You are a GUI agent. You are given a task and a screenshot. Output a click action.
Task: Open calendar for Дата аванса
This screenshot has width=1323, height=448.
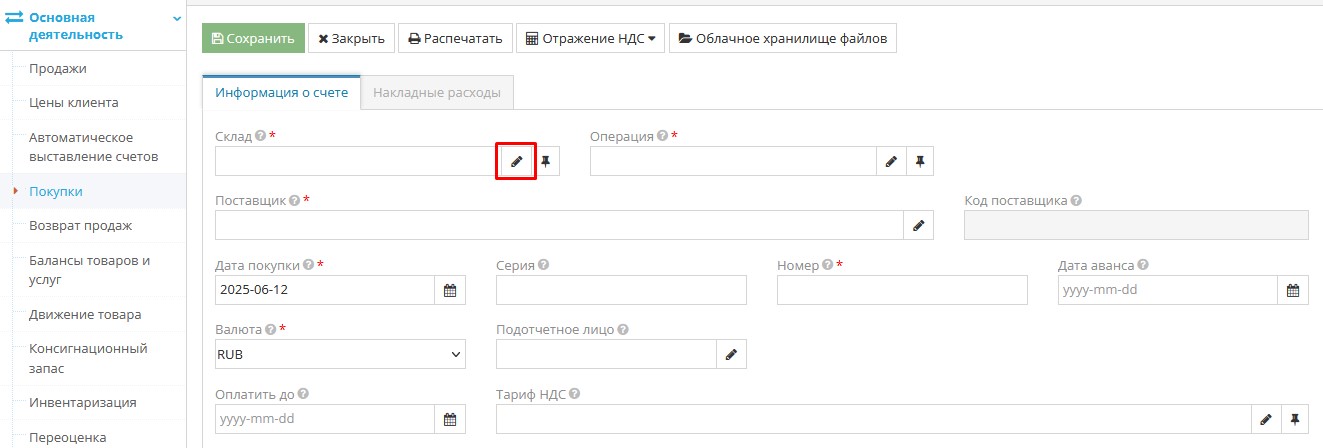point(1292,290)
